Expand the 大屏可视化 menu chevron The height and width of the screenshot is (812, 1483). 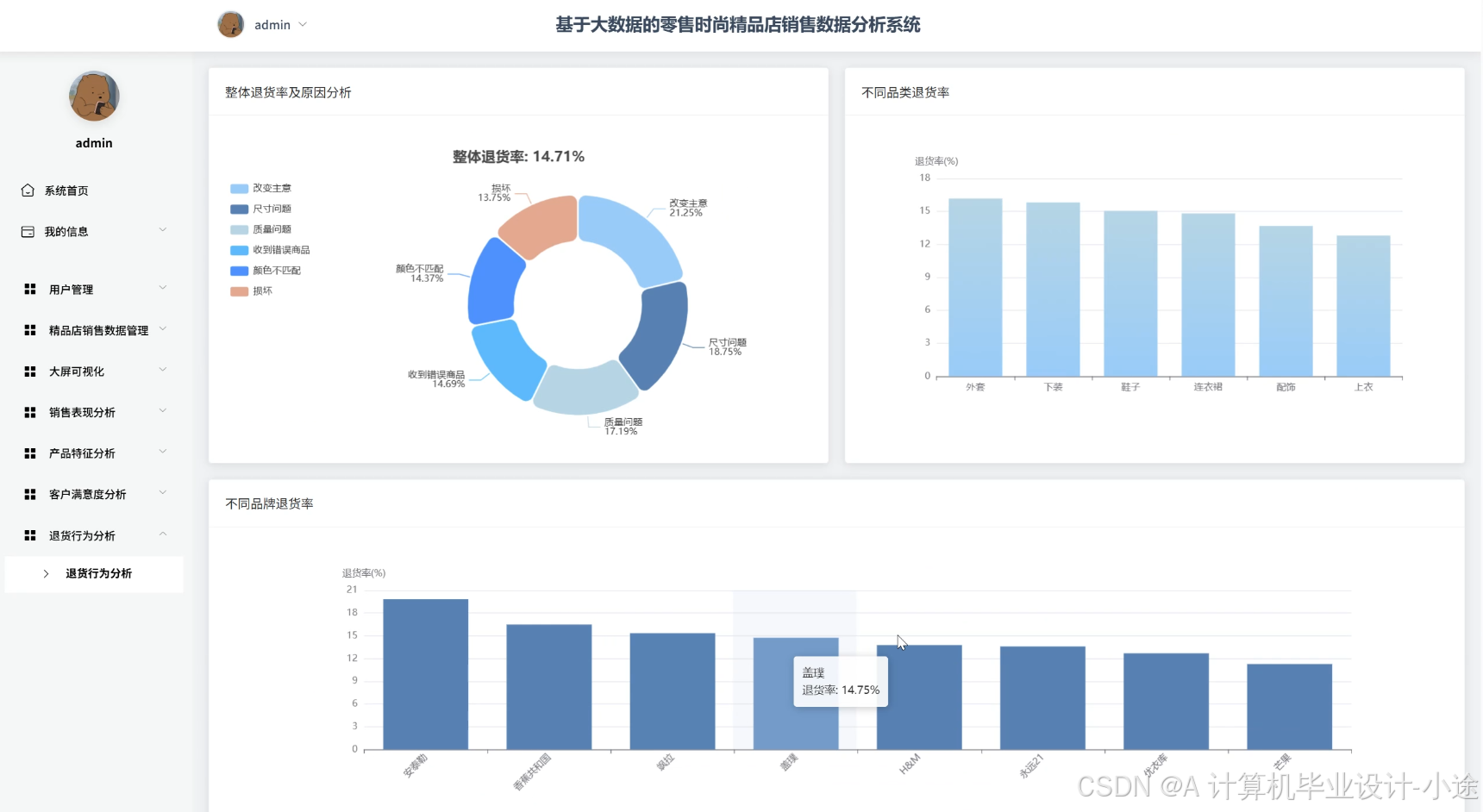pyautogui.click(x=163, y=370)
